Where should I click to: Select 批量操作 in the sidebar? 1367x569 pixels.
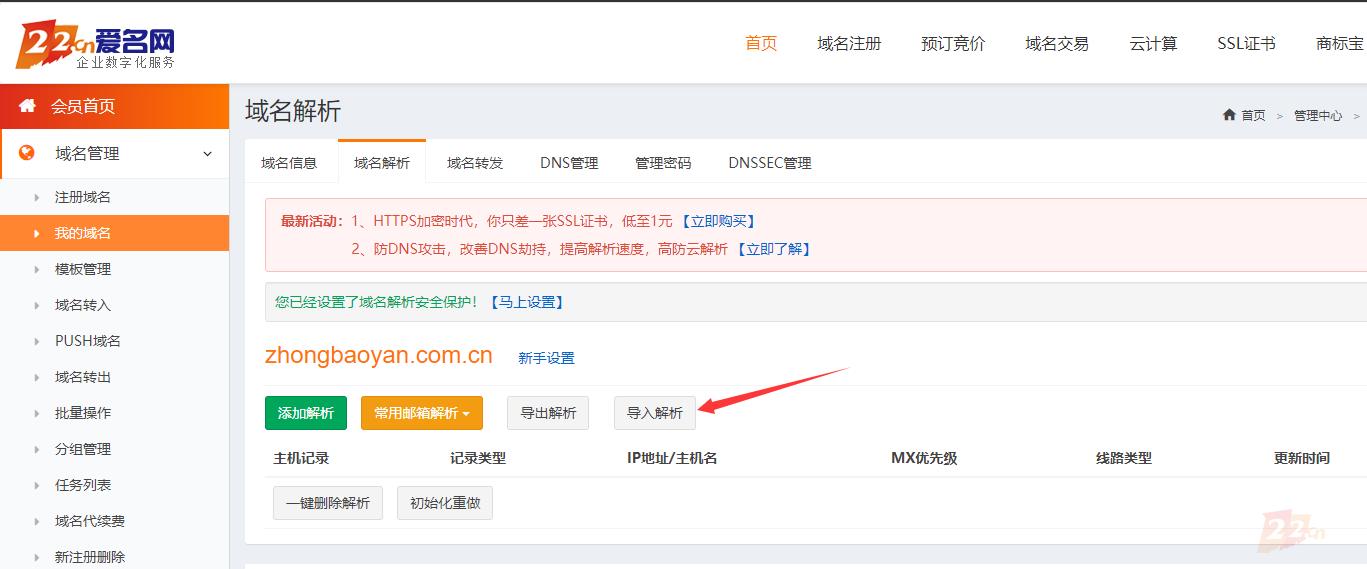coord(83,413)
